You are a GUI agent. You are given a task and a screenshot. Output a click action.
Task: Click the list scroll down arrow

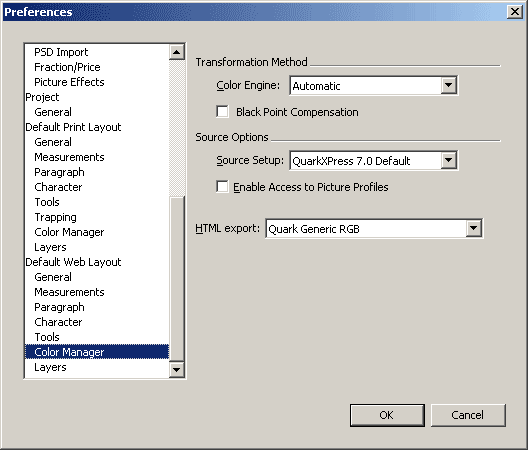click(x=176, y=369)
